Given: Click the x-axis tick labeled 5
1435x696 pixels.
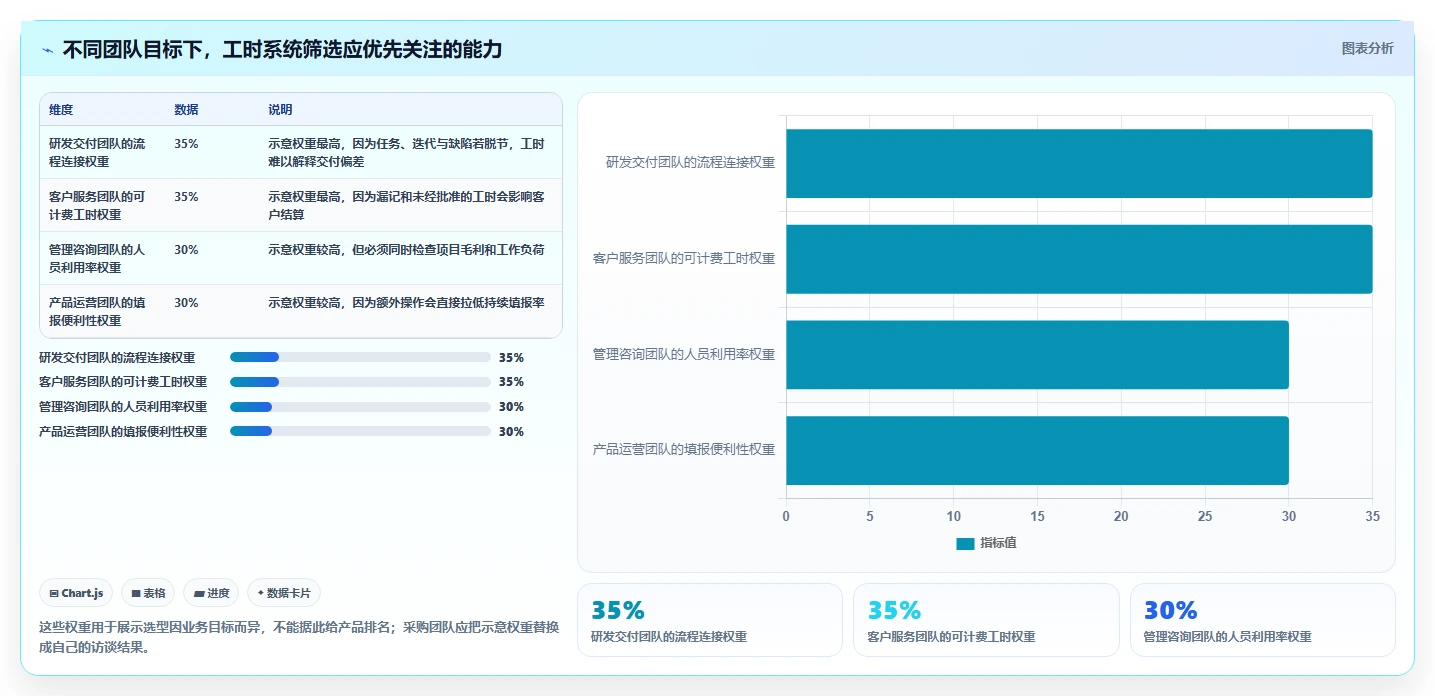Looking at the screenshot, I should coord(869,516).
